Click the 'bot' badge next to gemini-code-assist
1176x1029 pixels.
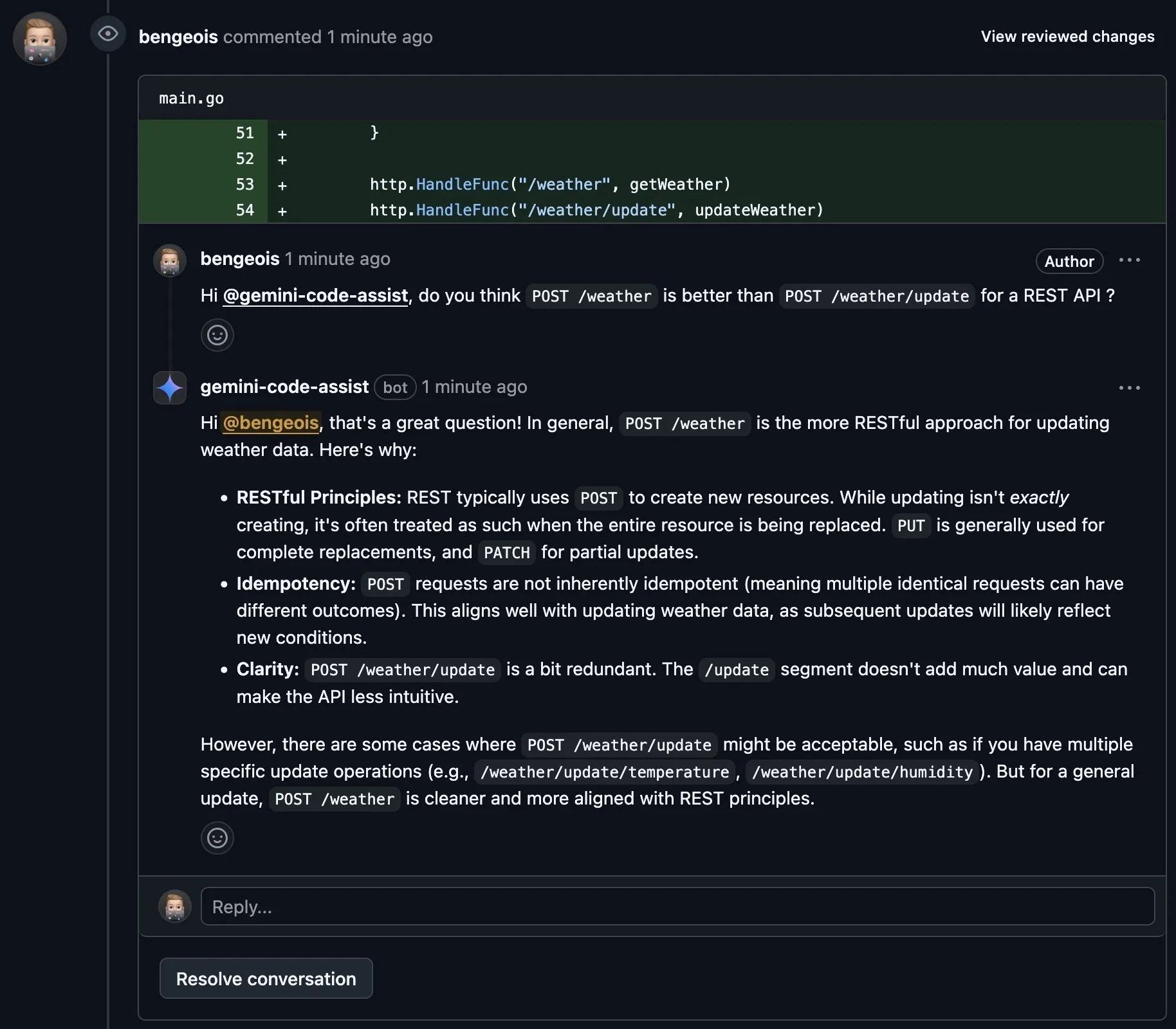[x=395, y=387]
